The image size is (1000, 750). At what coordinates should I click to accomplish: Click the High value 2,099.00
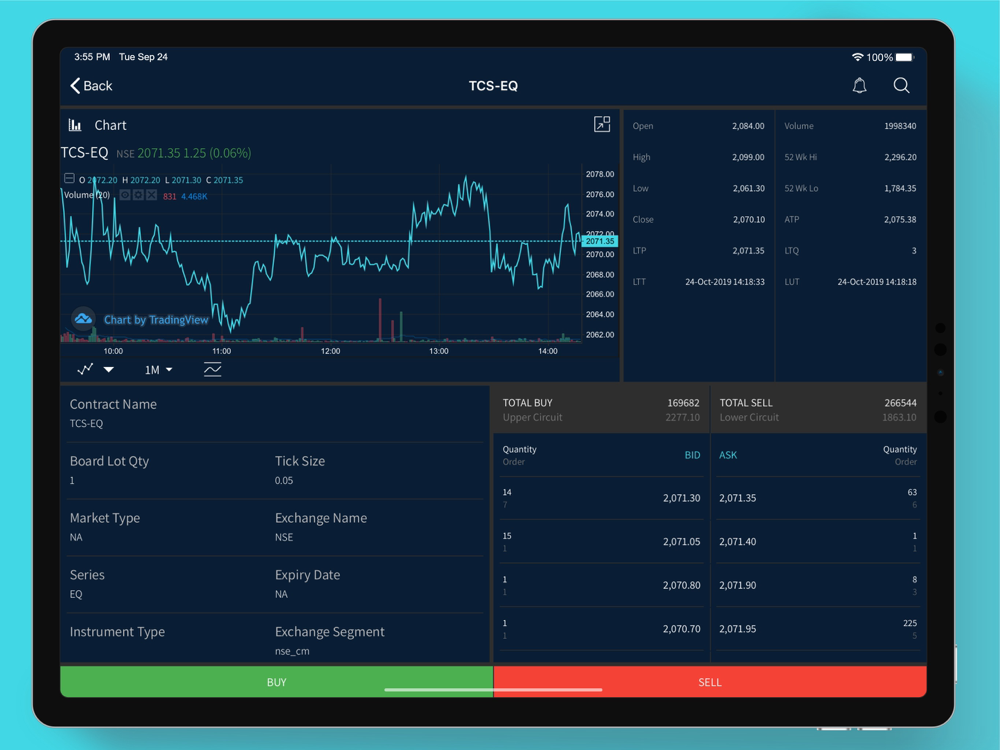748,157
